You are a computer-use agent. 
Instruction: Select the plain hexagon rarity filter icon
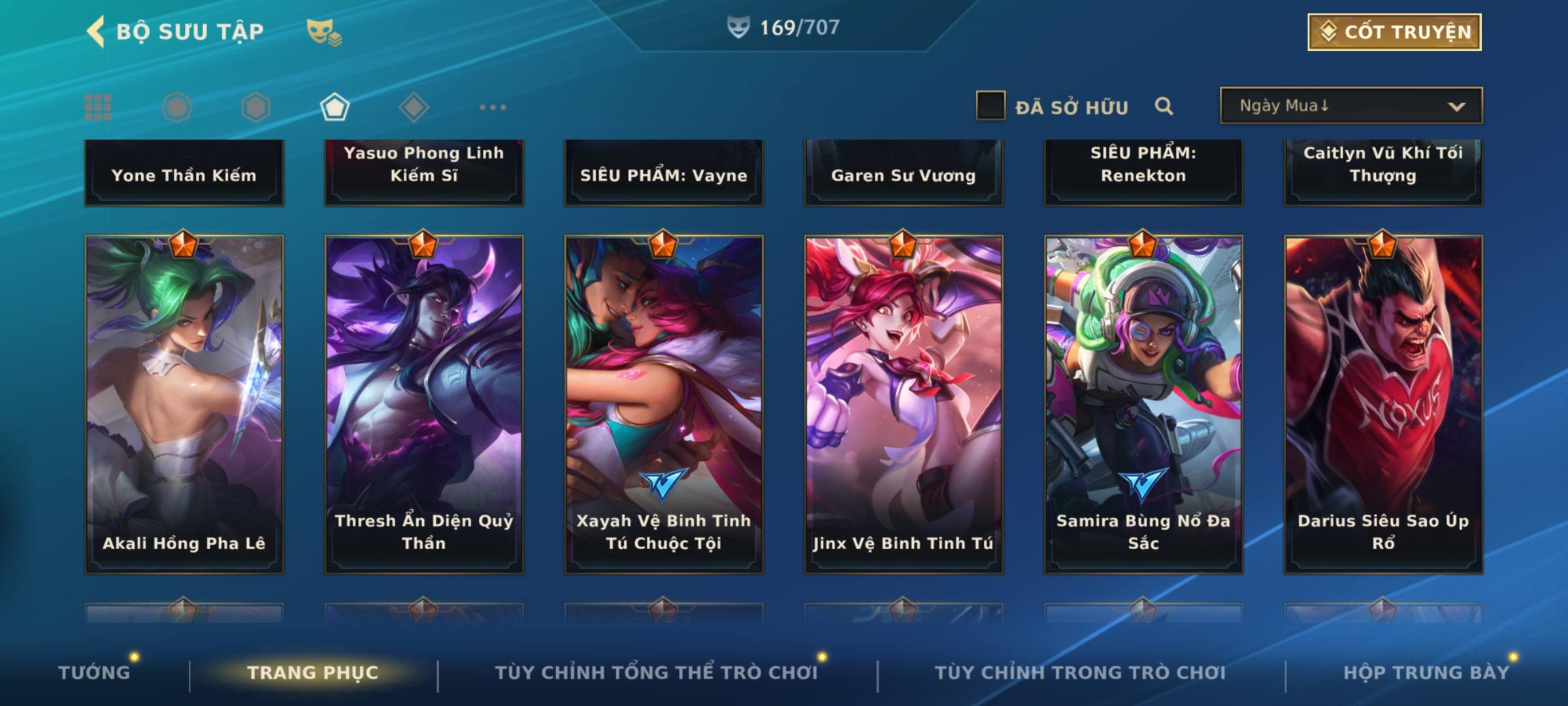255,107
